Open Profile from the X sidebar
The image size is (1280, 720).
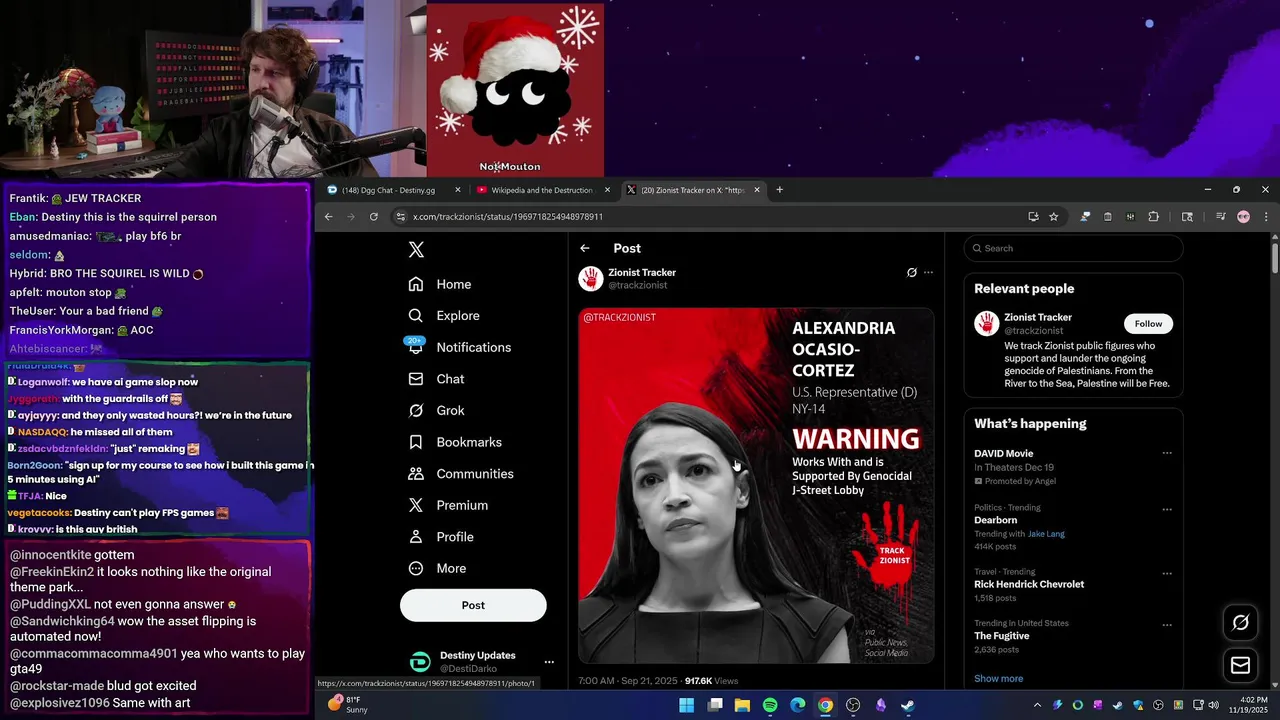tap(441, 537)
